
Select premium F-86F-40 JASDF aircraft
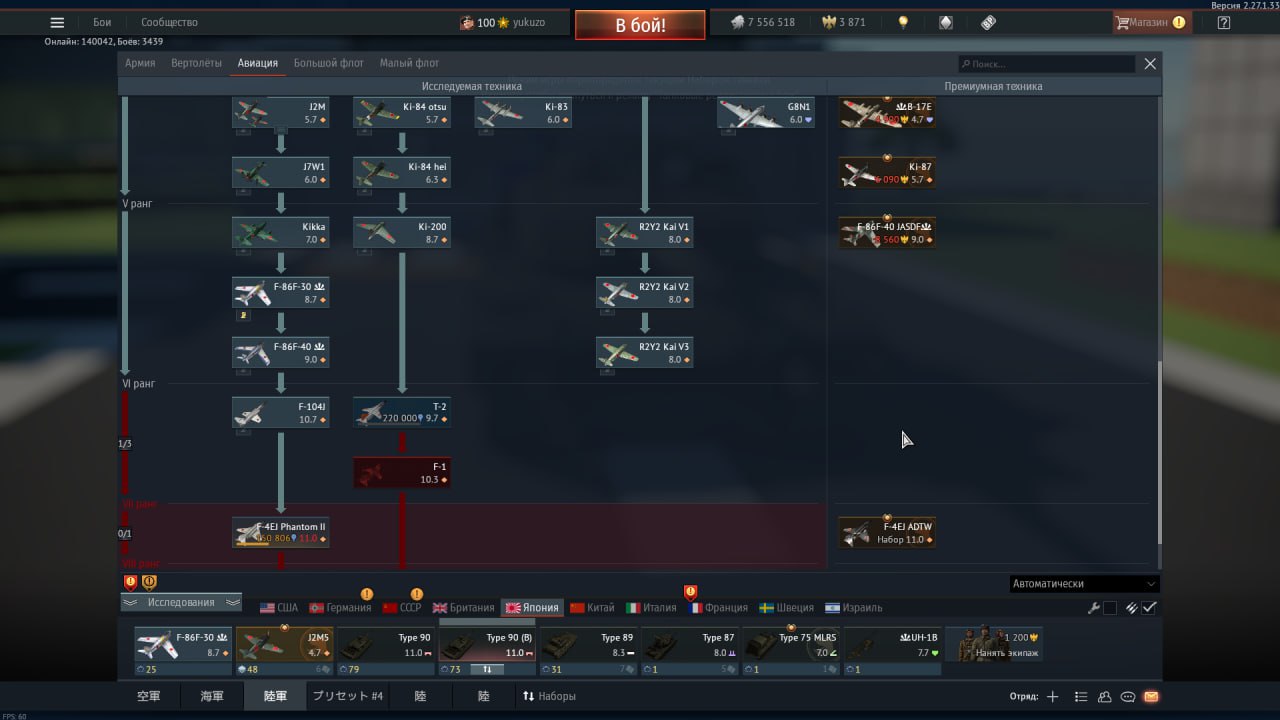click(888, 233)
